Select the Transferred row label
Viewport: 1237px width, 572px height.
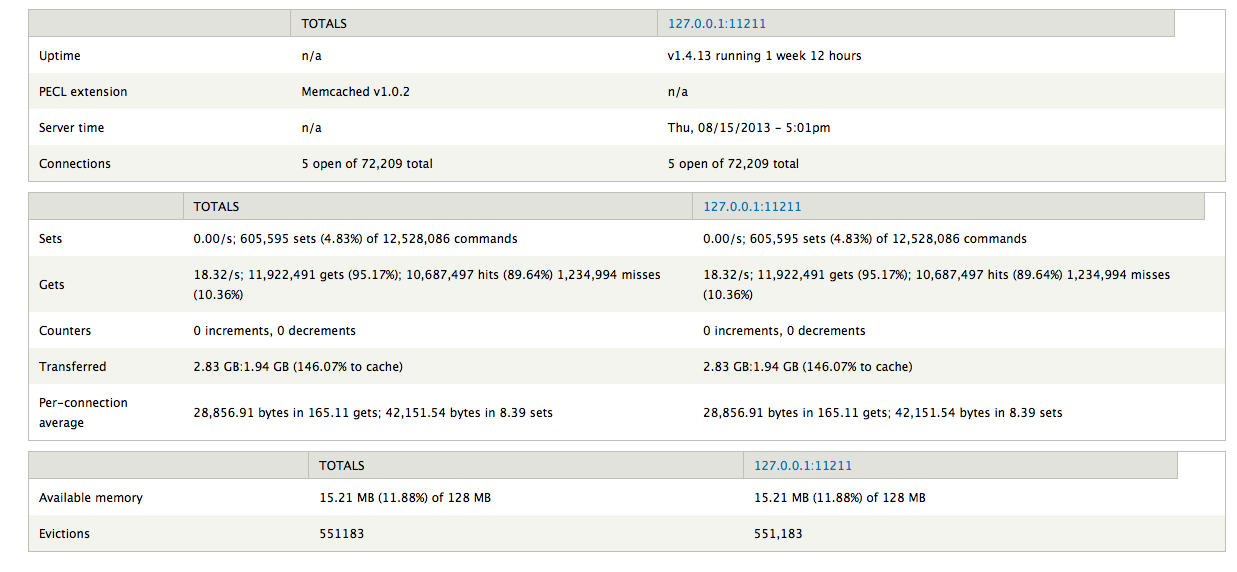pyautogui.click(x=72, y=367)
